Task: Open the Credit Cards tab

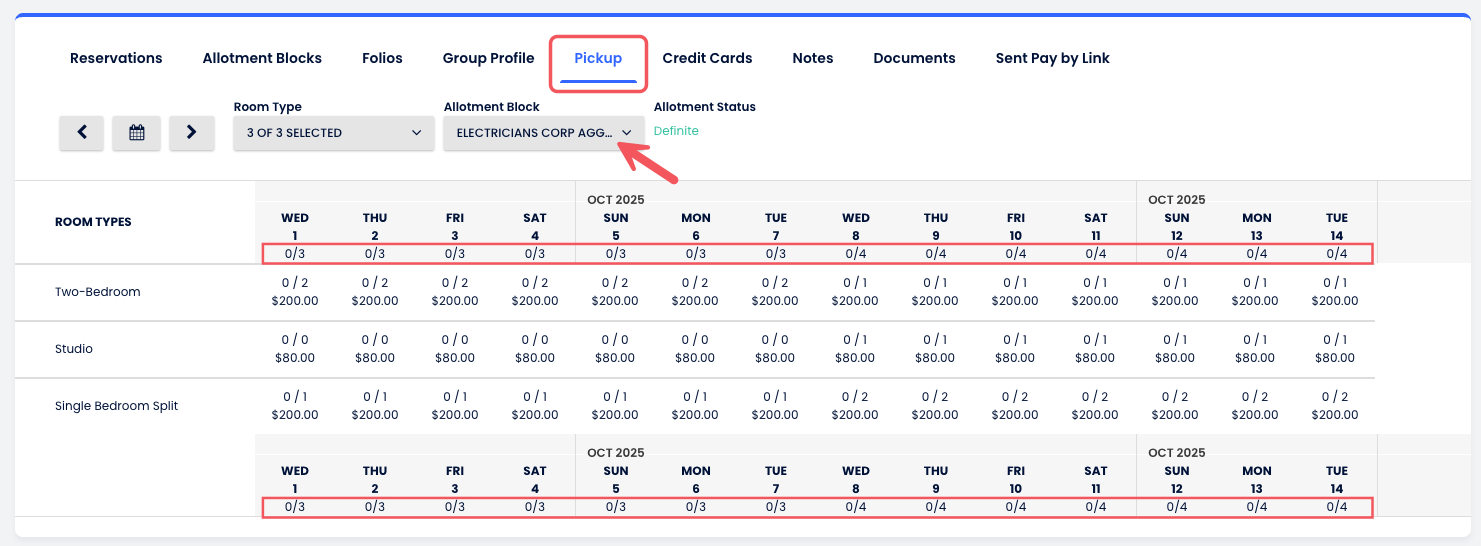Action: 707,58
